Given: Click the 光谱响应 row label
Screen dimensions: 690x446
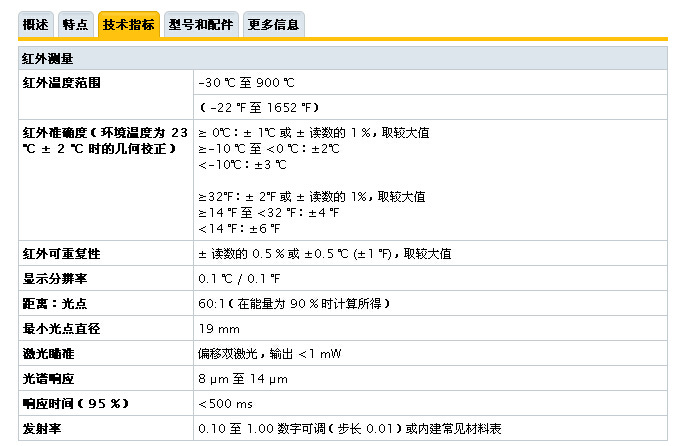Looking at the screenshot, I should point(48,379).
